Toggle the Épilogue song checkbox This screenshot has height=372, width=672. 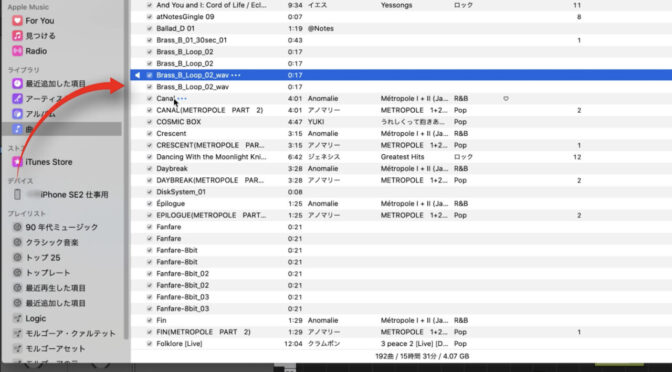tap(149, 204)
